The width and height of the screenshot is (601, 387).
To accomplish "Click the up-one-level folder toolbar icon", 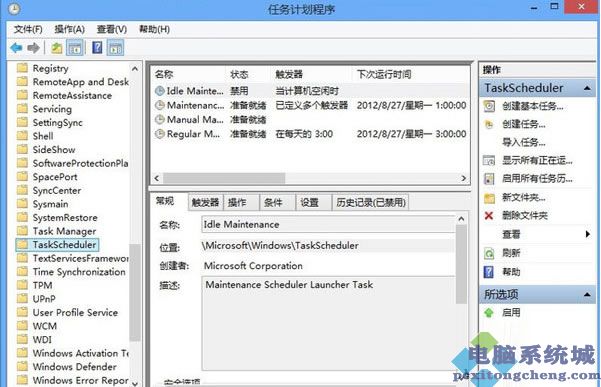I will [x=57, y=48].
